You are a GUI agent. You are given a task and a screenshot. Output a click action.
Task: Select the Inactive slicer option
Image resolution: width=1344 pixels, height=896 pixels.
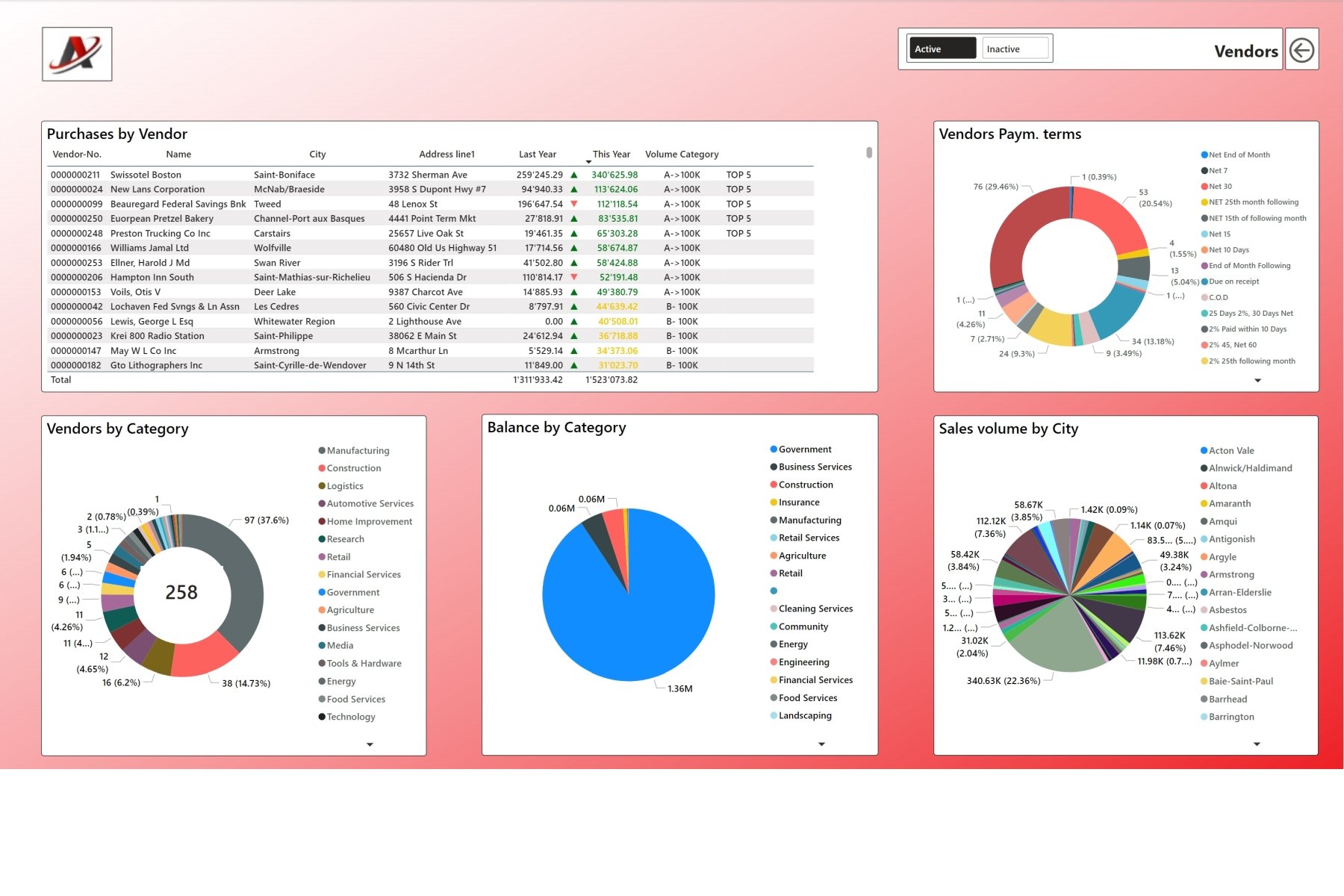pyautogui.click(x=1015, y=49)
